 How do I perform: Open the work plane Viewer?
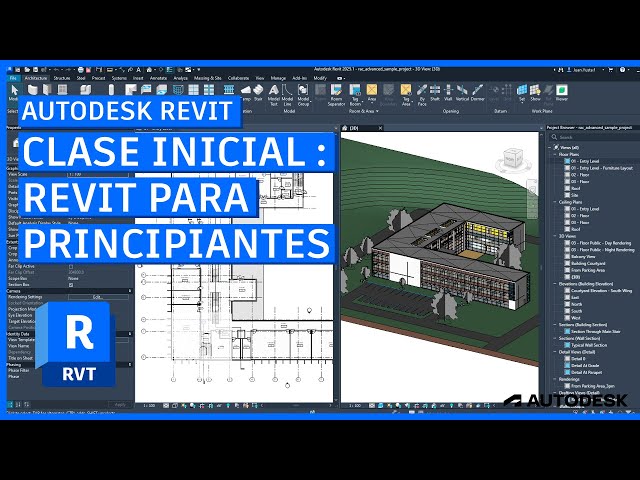pyautogui.click(x=562, y=92)
